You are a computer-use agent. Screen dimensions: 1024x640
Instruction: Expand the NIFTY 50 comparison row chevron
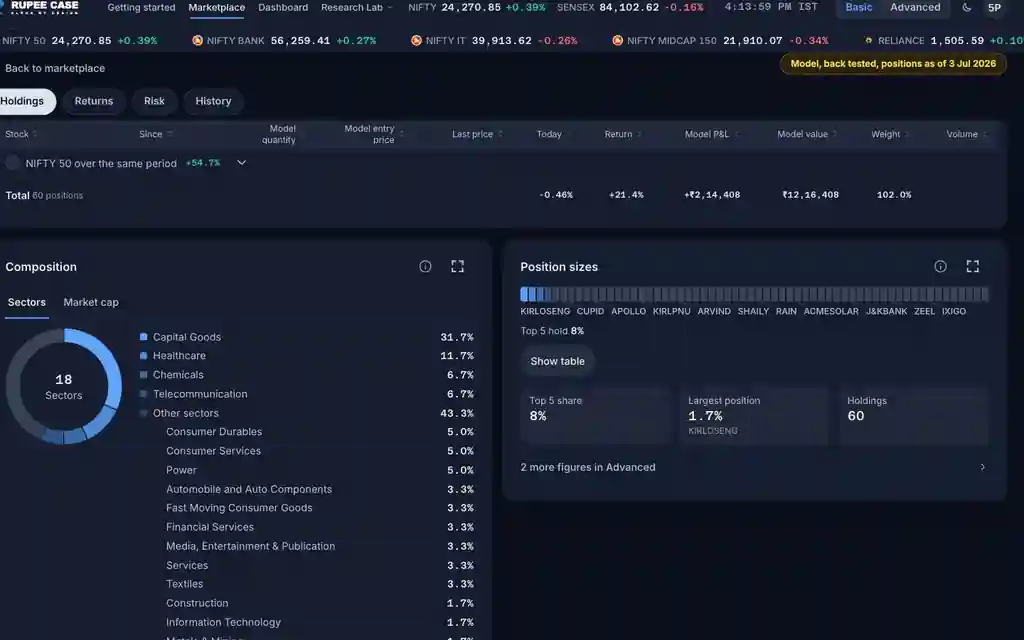[242, 163]
